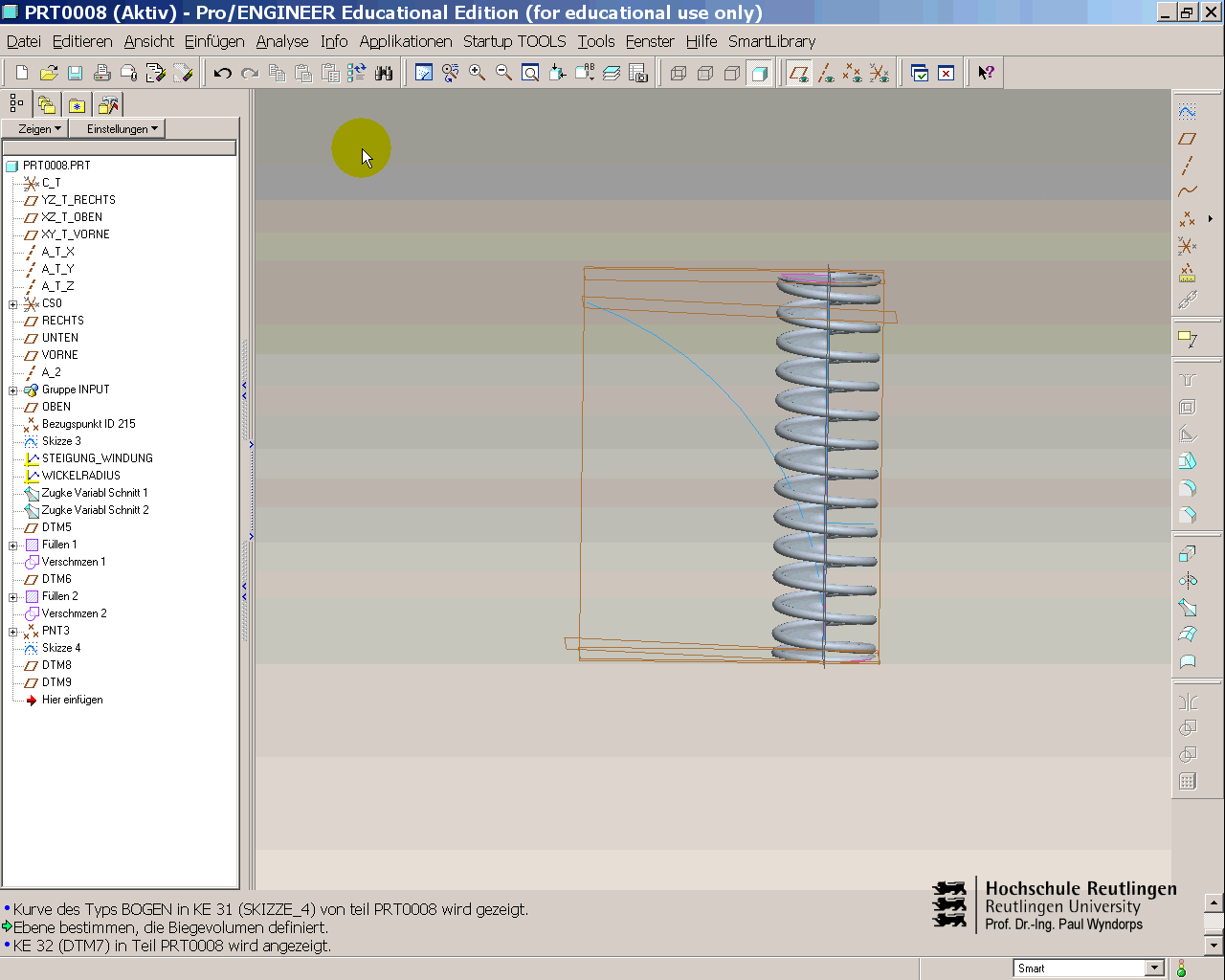Click the Annotation feature icon in right toolbar
Viewport: 1225px width, 980px height.
(x=1188, y=339)
